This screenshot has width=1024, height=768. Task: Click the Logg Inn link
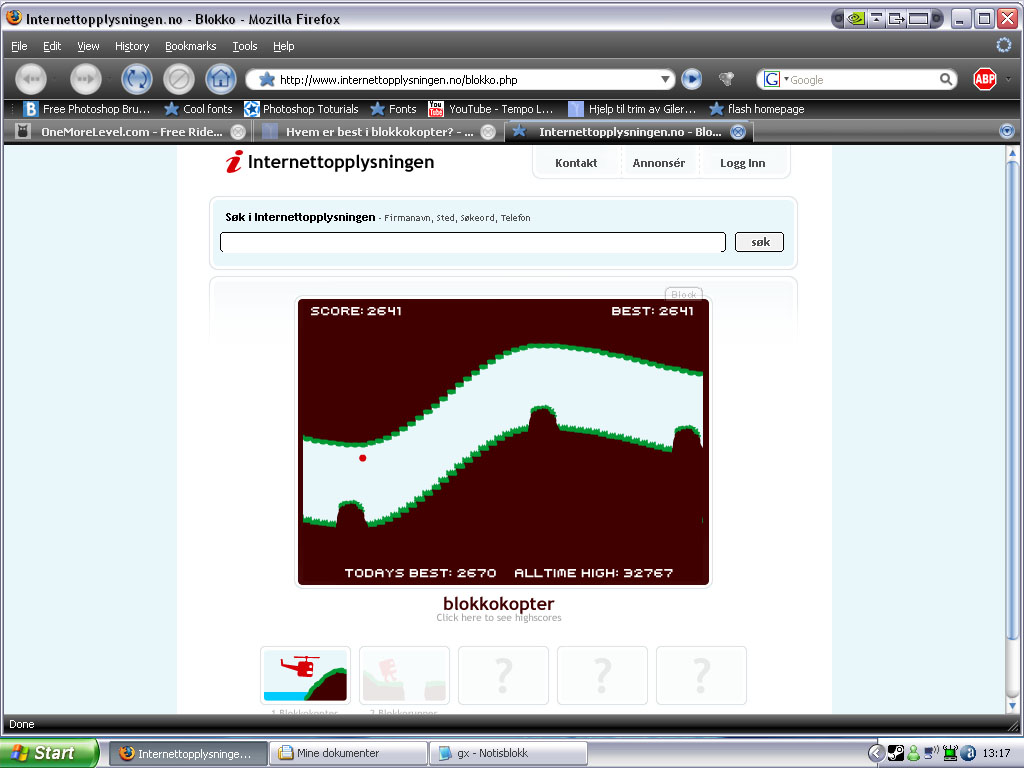click(x=743, y=163)
